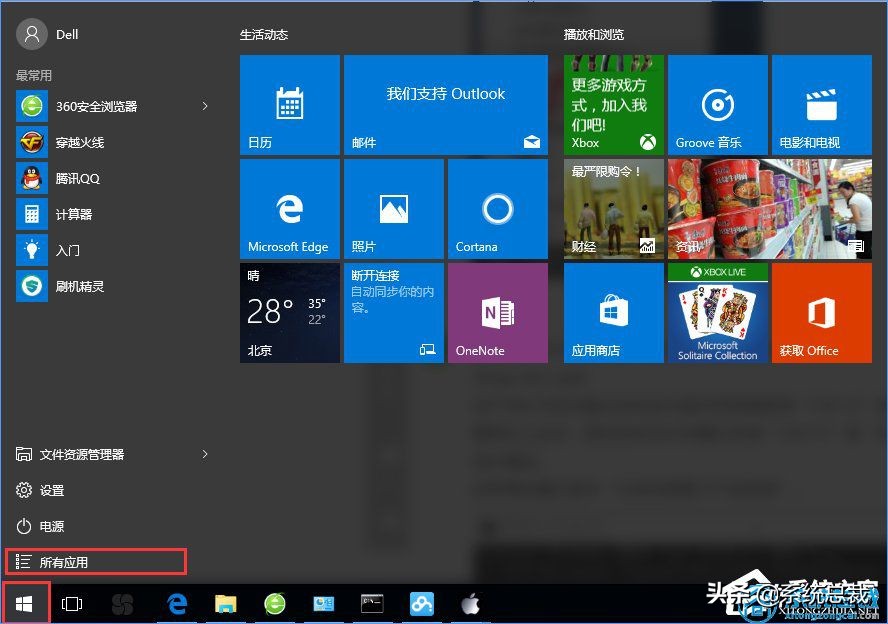888x624 pixels.
Task: Open the 应用商店 (Store) tile
Action: point(613,312)
